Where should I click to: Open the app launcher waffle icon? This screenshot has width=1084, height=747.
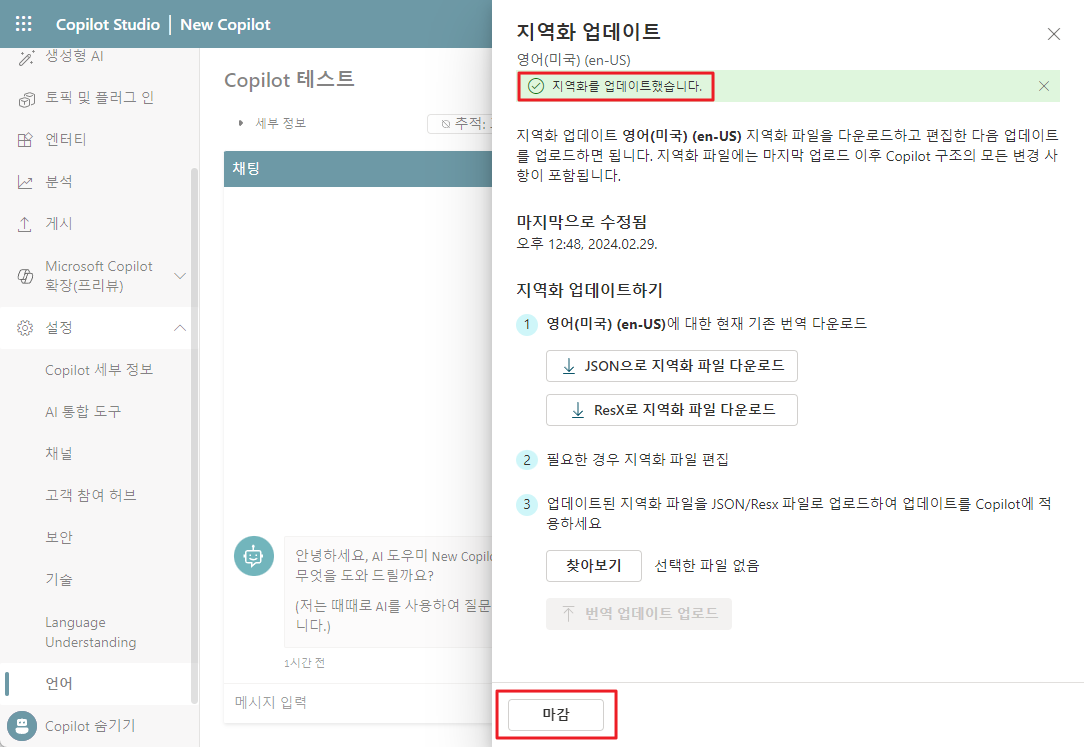tap(24, 24)
